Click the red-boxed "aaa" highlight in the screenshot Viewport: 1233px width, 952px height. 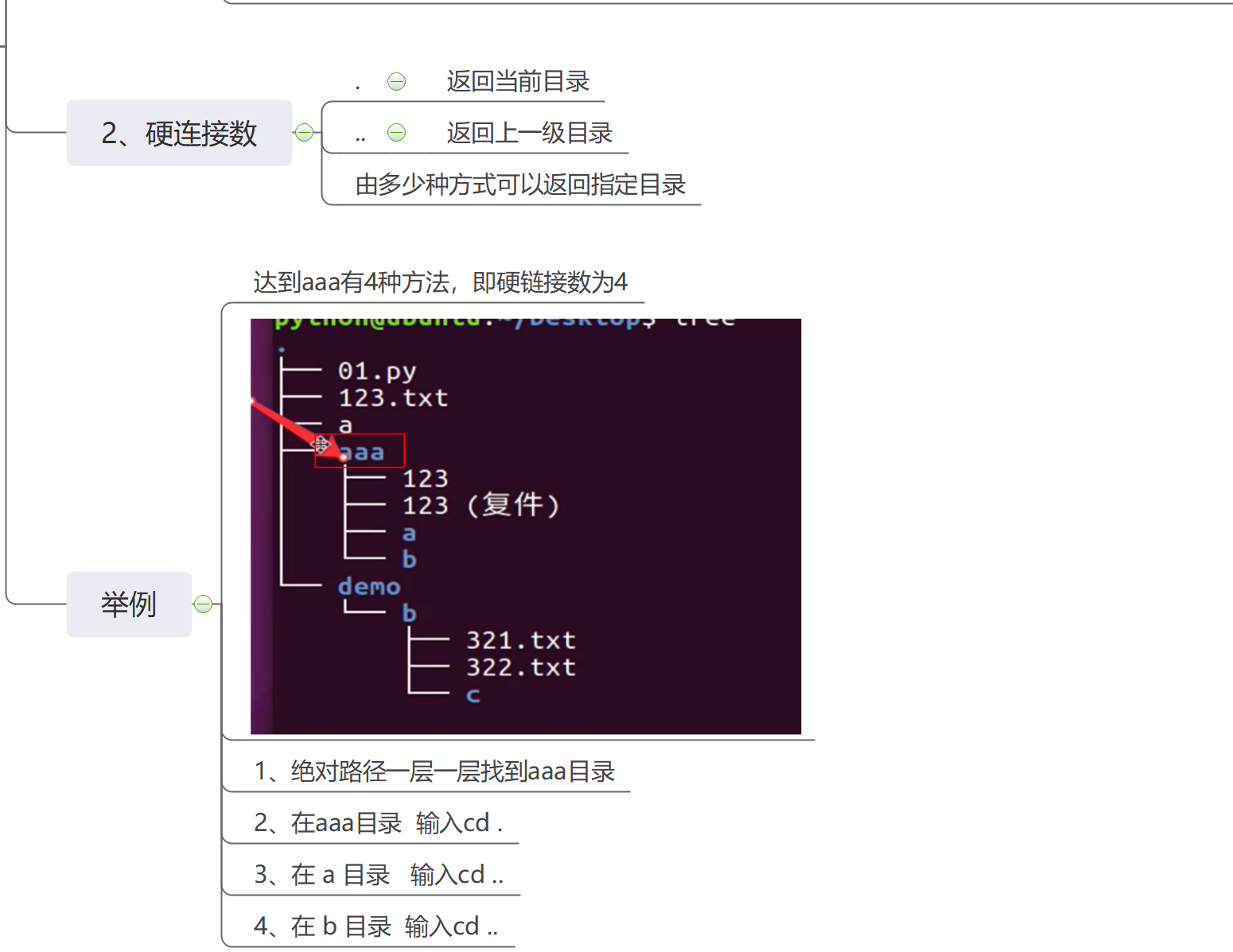tap(360, 451)
